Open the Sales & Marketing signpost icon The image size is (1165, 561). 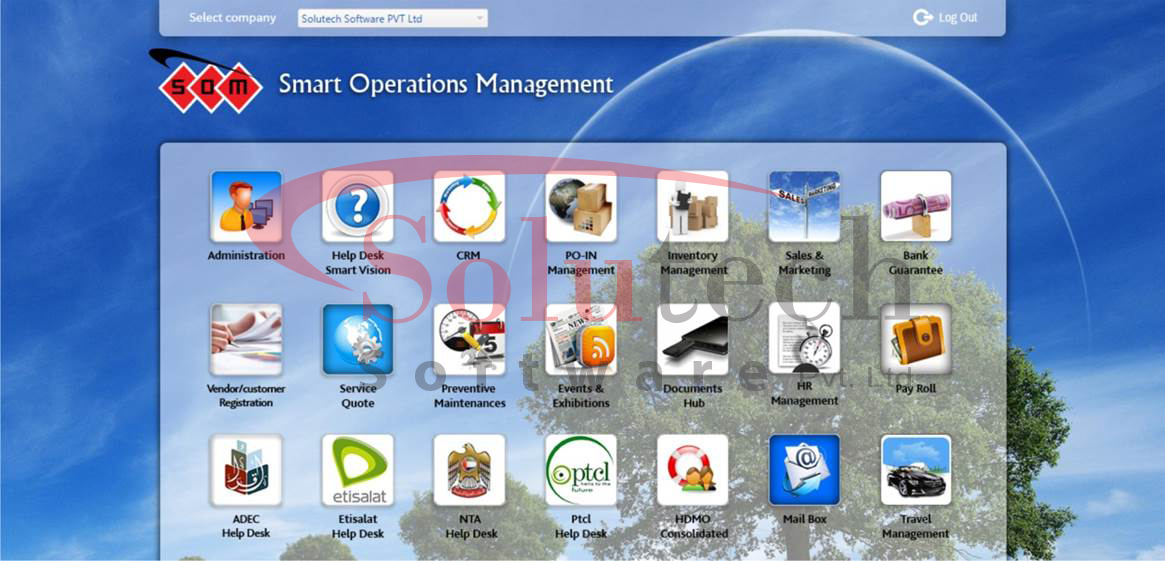pyautogui.click(x=805, y=206)
